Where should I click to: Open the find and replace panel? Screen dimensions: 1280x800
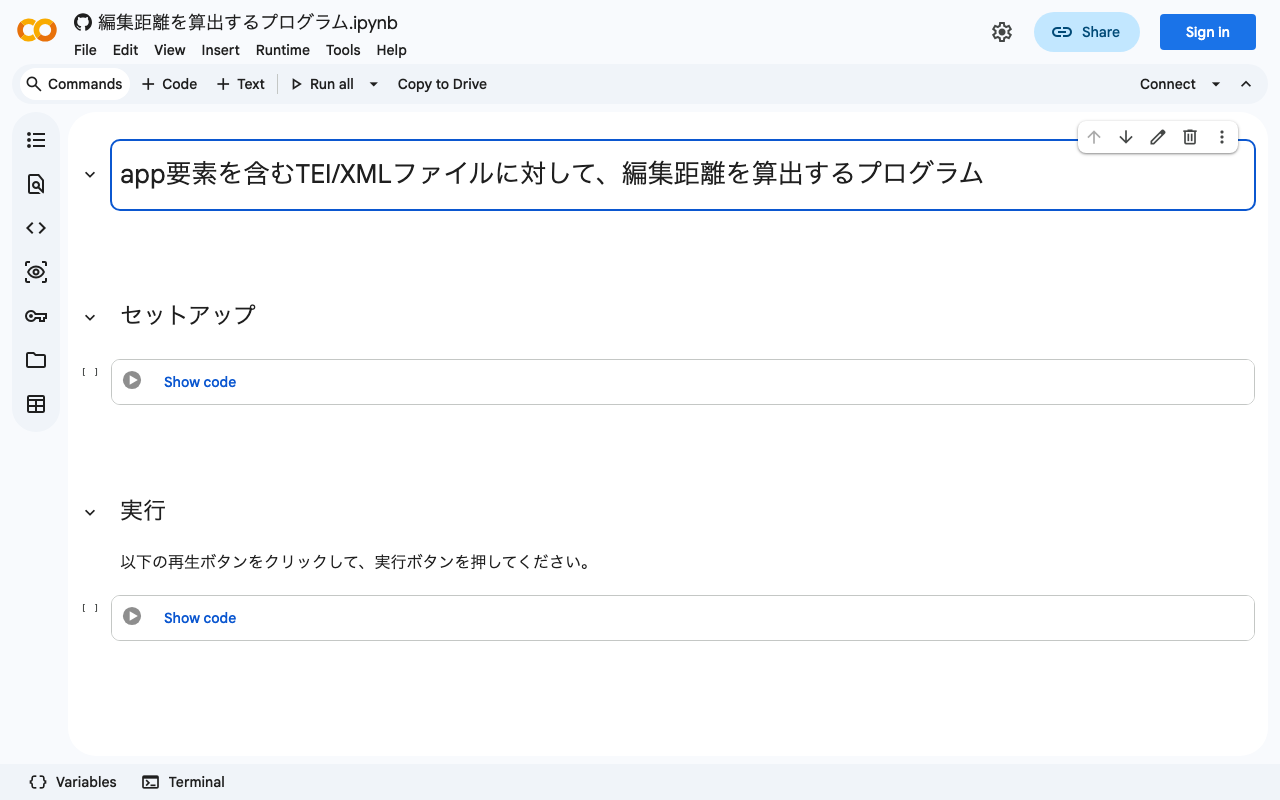[x=36, y=184]
